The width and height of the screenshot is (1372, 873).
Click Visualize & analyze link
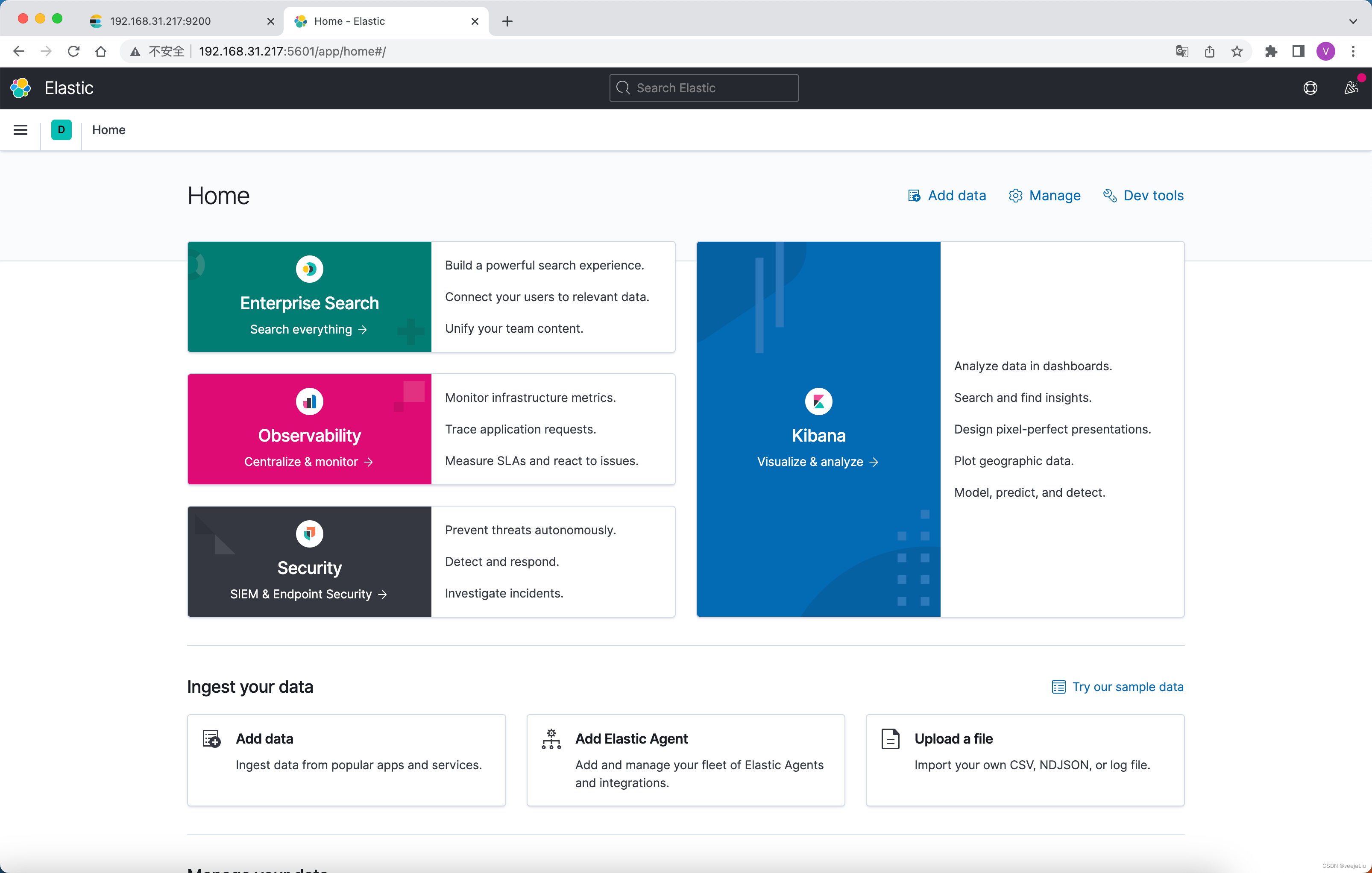818,462
